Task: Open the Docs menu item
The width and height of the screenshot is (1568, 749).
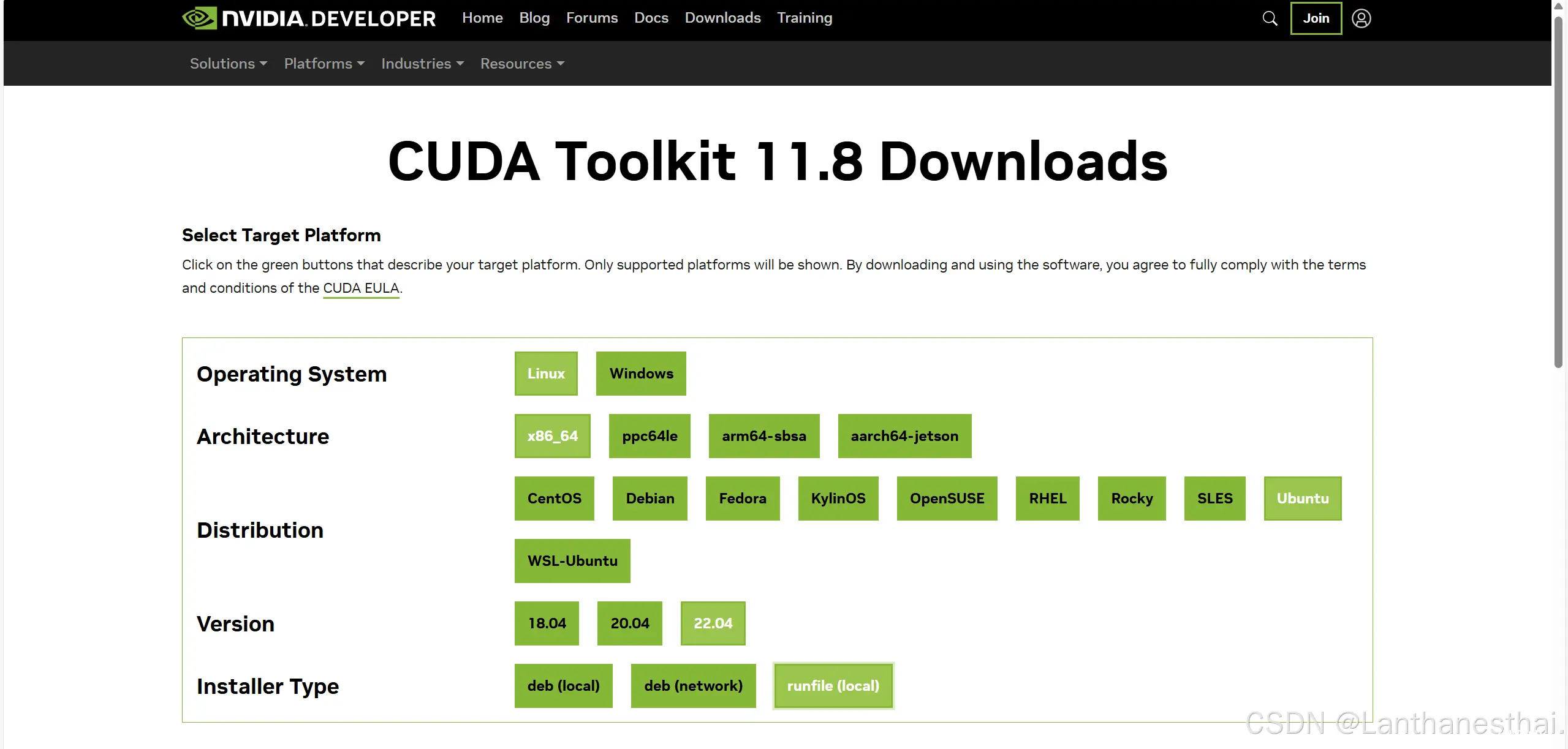Action: click(x=651, y=18)
